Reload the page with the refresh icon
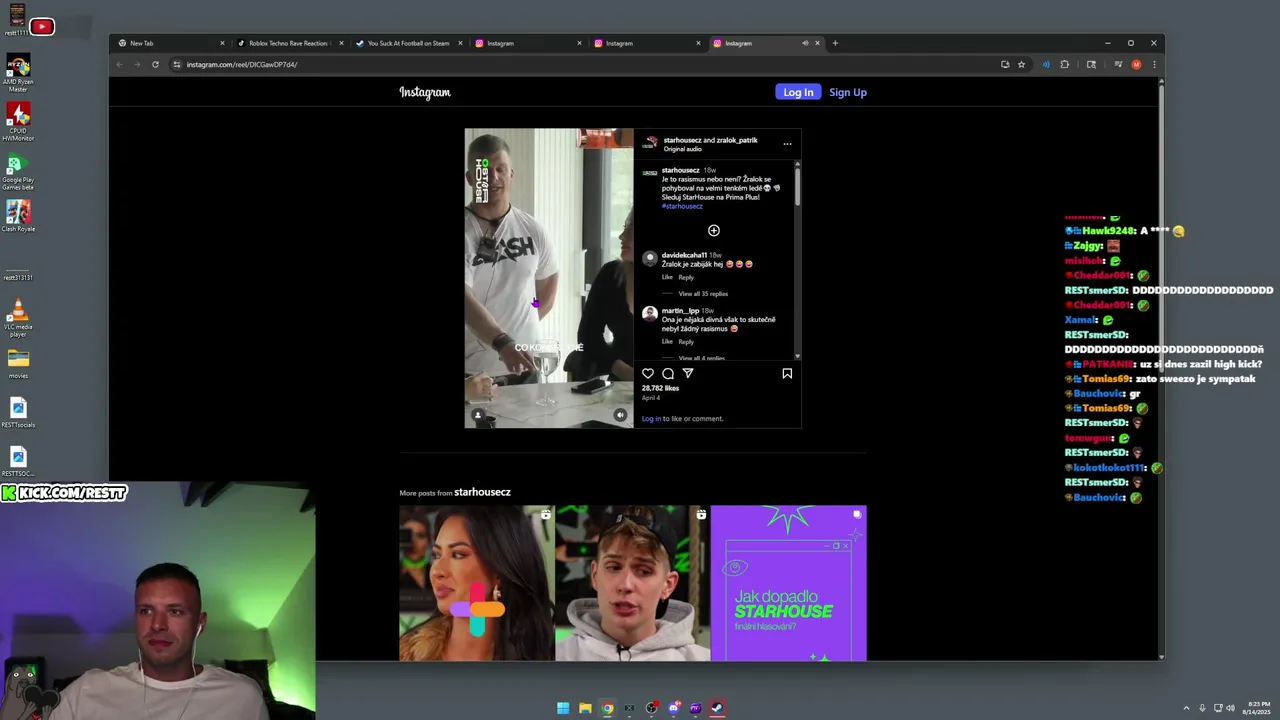The width and height of the screenshot is (1280, 720). pyautogui.click(x=155, y=64)
